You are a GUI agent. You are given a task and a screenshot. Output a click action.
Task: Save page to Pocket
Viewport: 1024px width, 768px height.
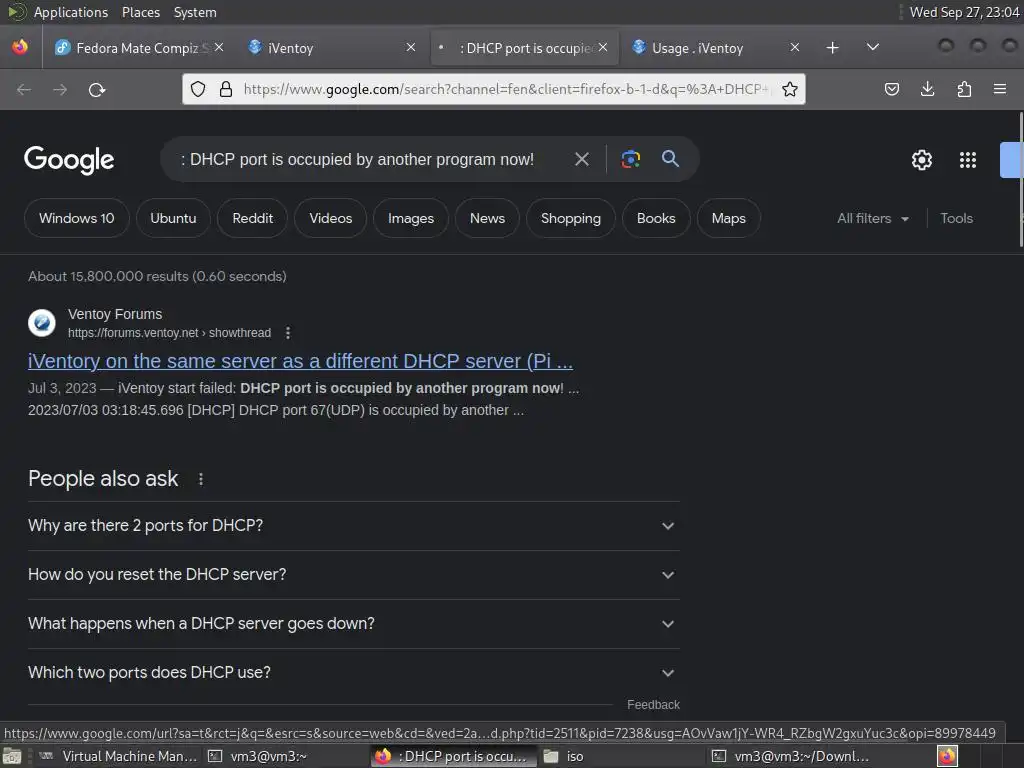point(891,89)
